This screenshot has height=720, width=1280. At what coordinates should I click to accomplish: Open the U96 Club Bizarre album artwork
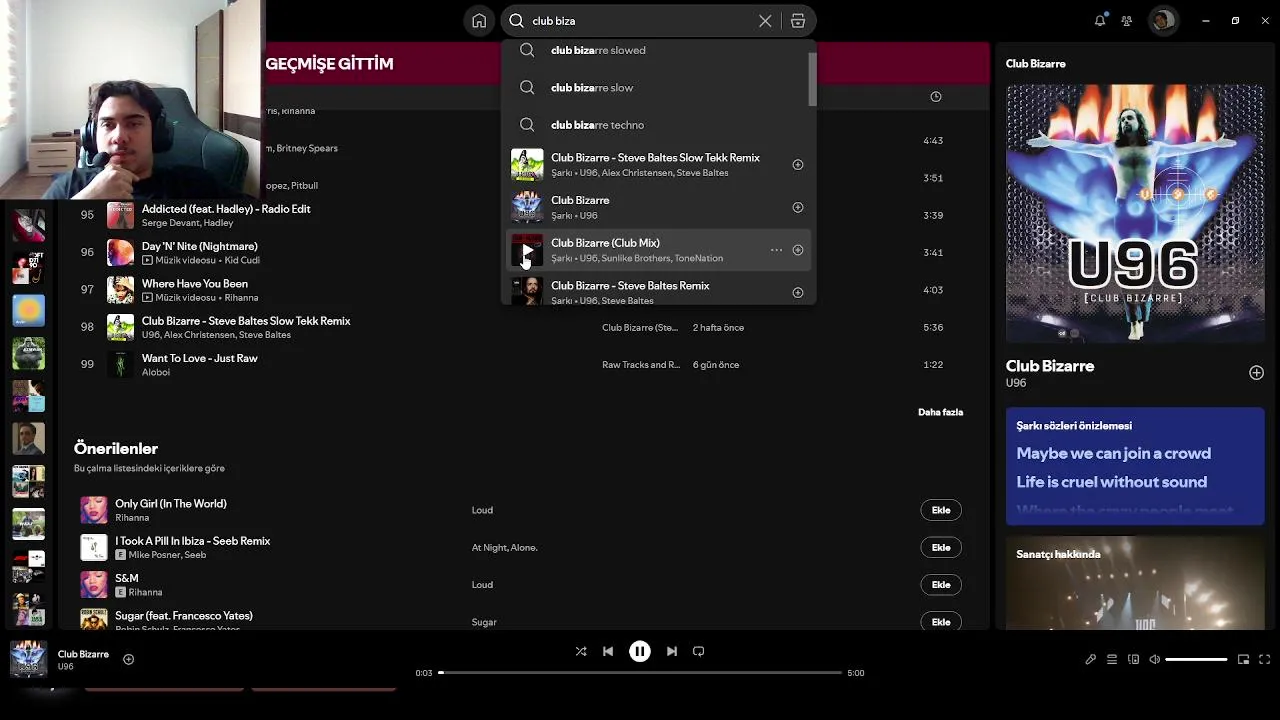pos(1135,214)
